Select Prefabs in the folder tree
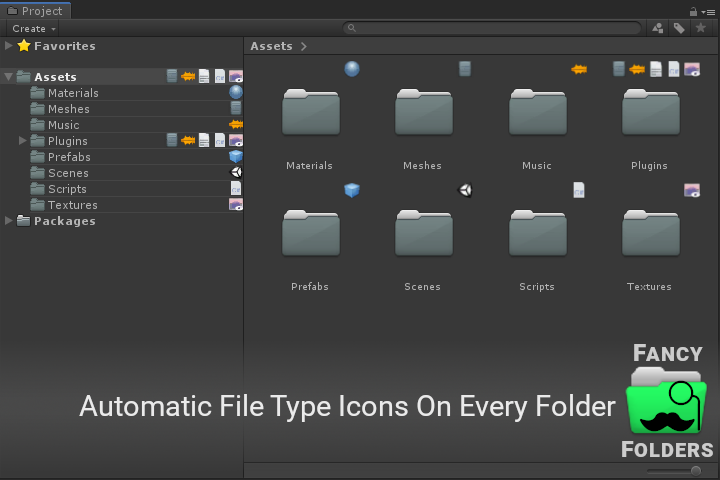Viewport: 720px width, 480px height. click(69, 157)
